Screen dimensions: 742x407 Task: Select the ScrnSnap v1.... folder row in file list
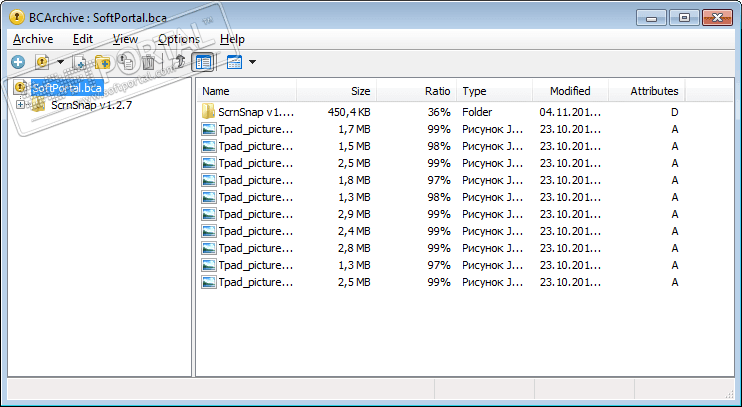click(x=256, y=112)
